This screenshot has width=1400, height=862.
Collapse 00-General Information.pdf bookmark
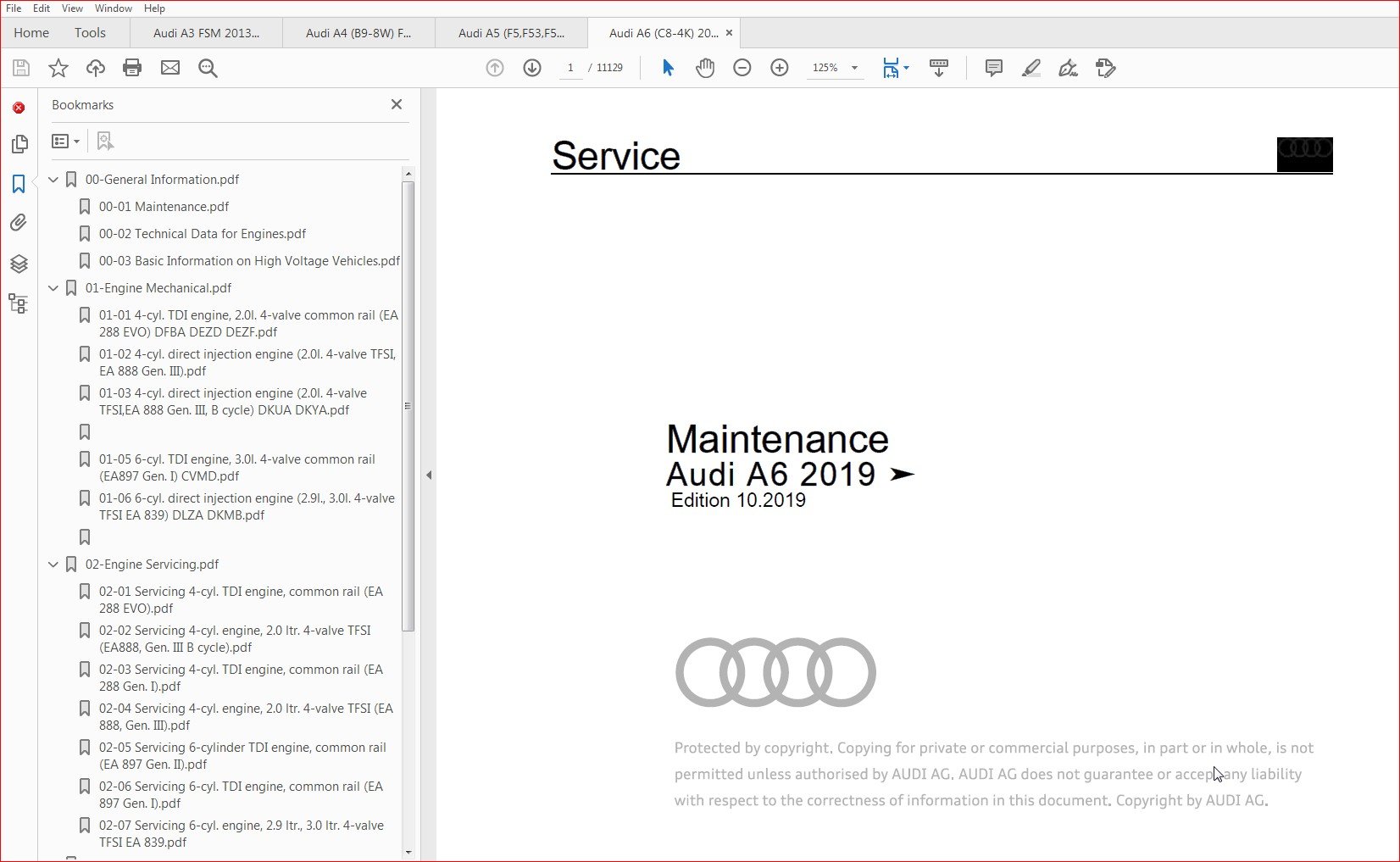click(x=53, y=180)
